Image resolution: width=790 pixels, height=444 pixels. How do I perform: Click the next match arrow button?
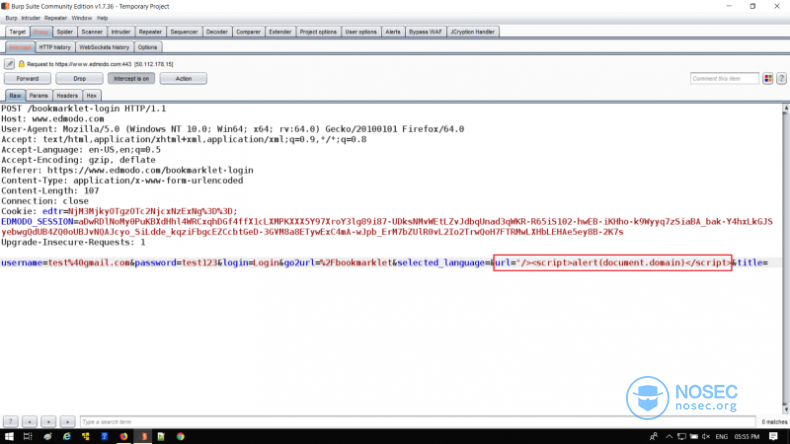68,422
